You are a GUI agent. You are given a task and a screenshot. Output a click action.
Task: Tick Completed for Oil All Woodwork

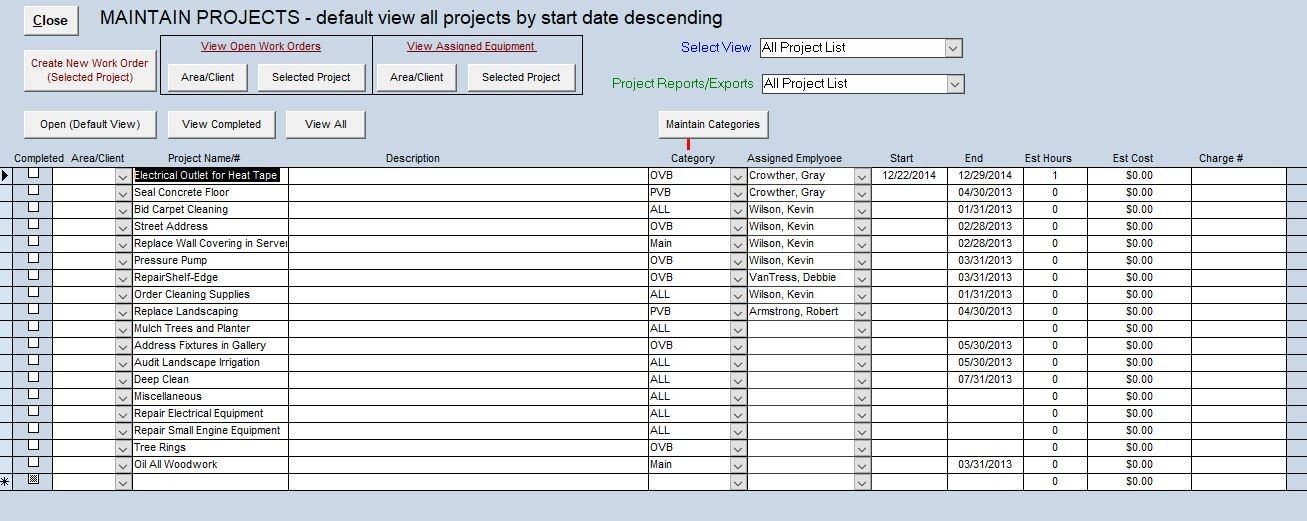(x=33, y=463)
